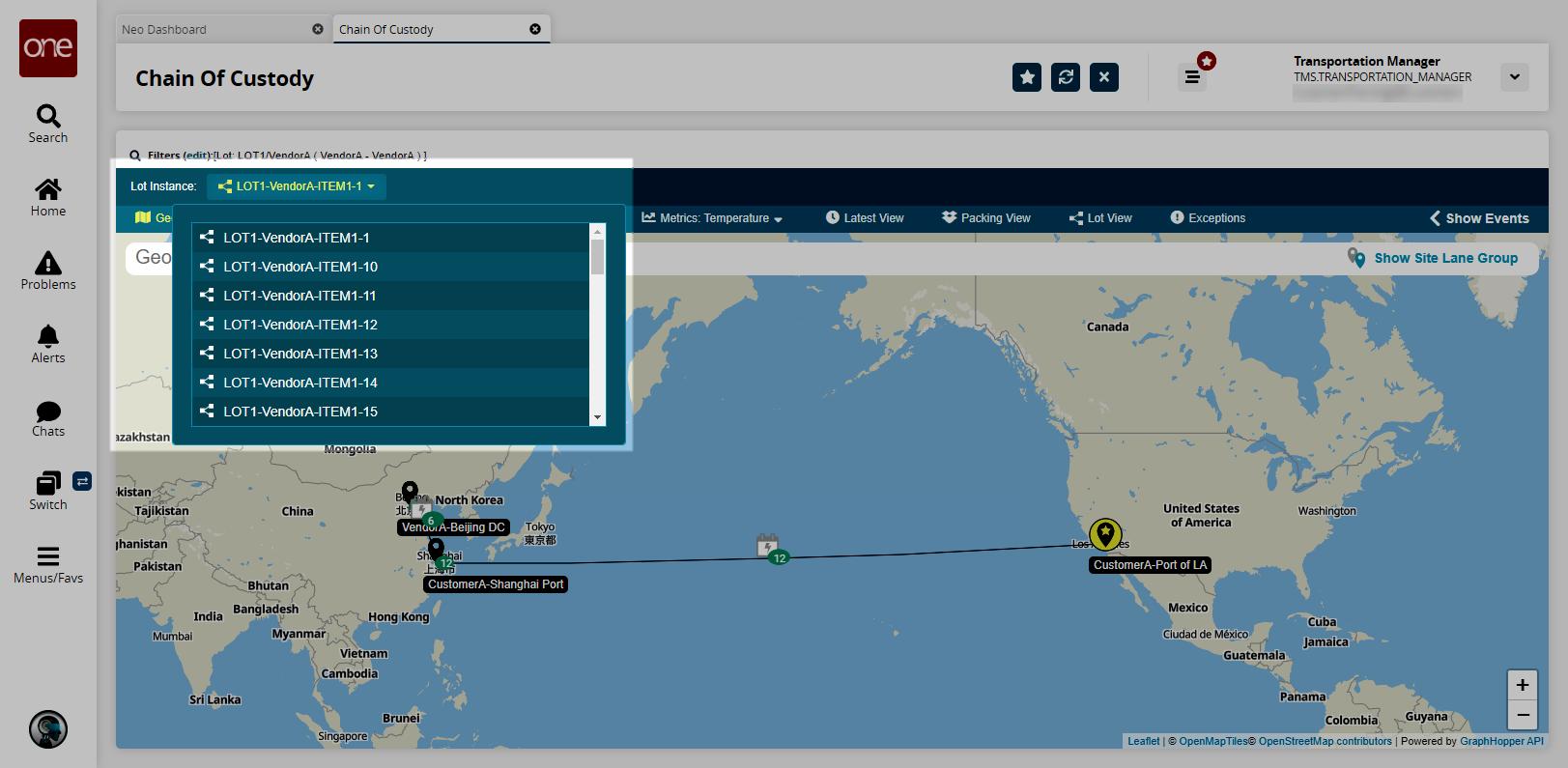Zoom in the map with plus button
Screen dimensions: 1568x768
pyautogui.click(x=1523, y=685)
